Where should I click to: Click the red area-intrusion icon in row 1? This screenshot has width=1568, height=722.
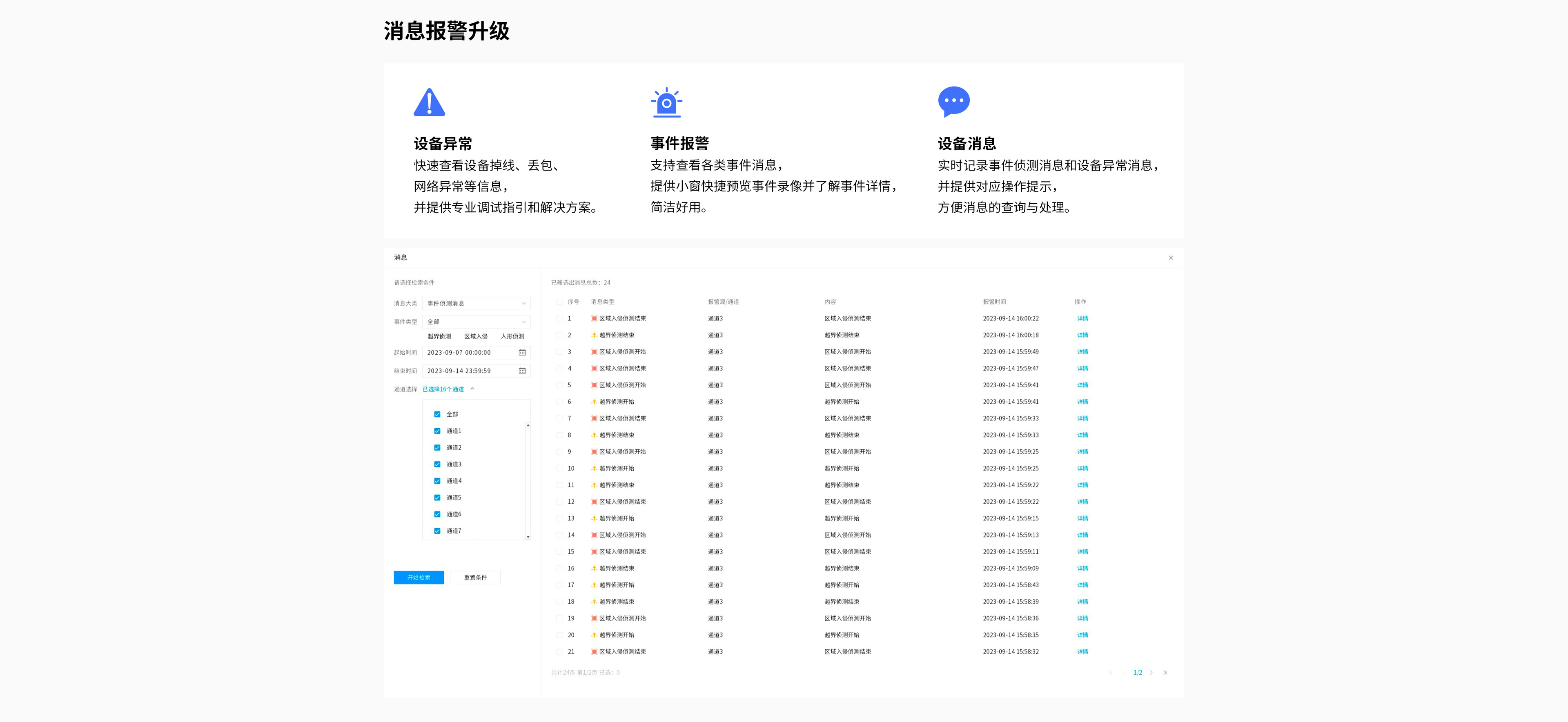594,319
